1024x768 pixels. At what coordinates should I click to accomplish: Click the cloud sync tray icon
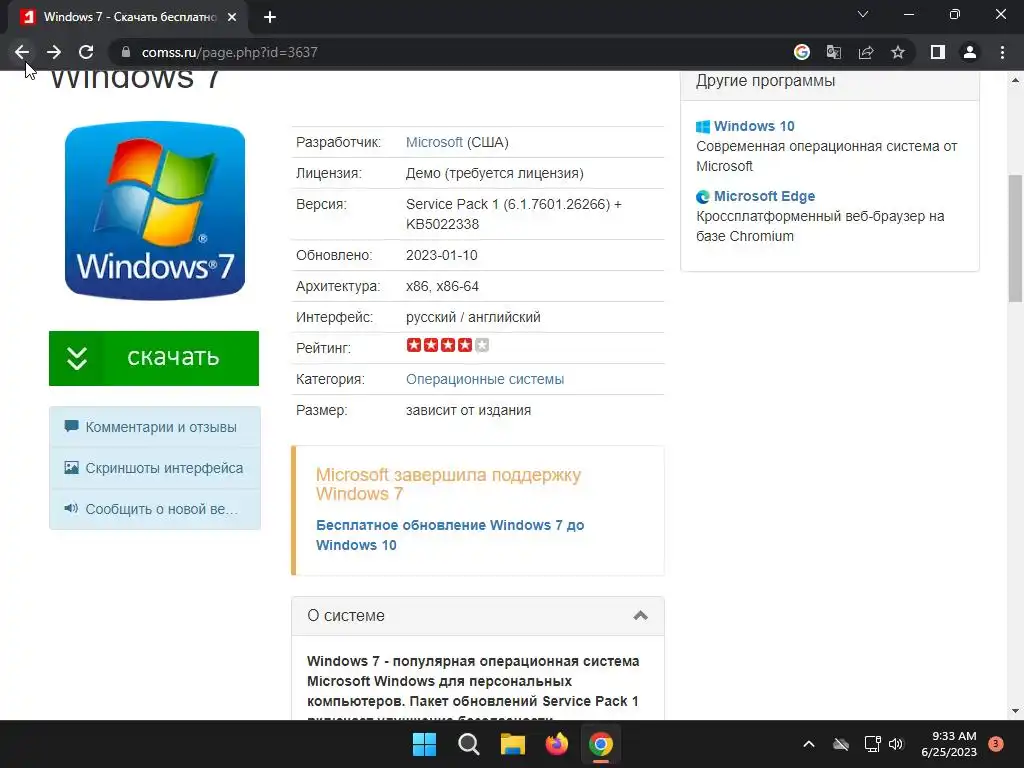tap(841, 744)
